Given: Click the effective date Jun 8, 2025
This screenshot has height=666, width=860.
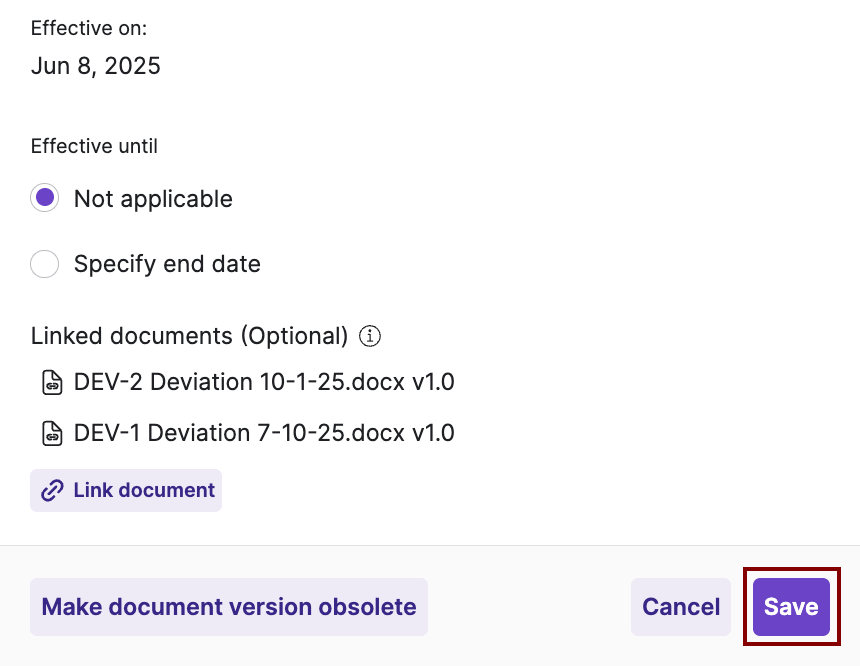Looking at the screenshot, I should [95, 66].
